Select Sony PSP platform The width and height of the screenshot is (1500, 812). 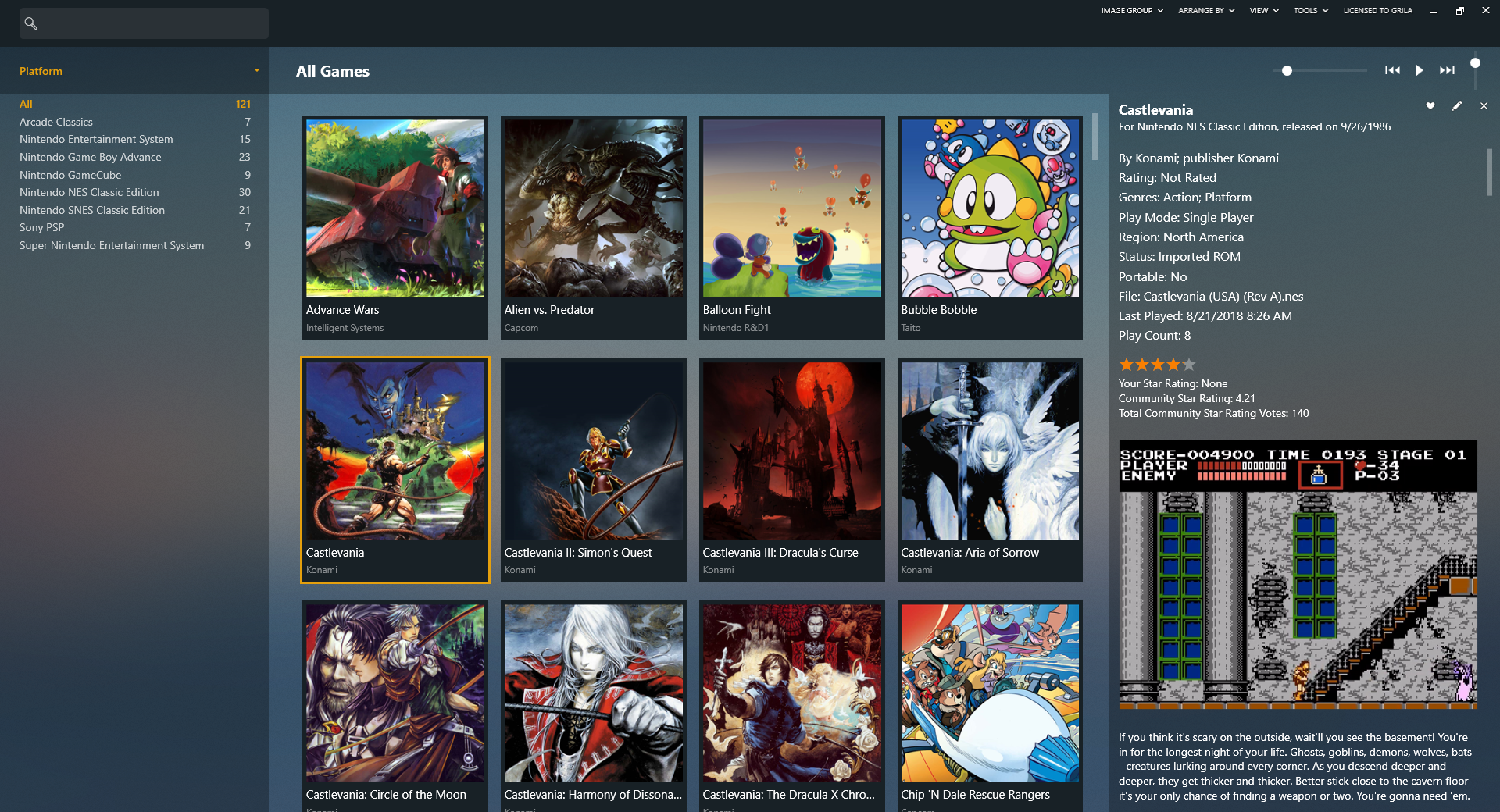[x=134, y=227]
